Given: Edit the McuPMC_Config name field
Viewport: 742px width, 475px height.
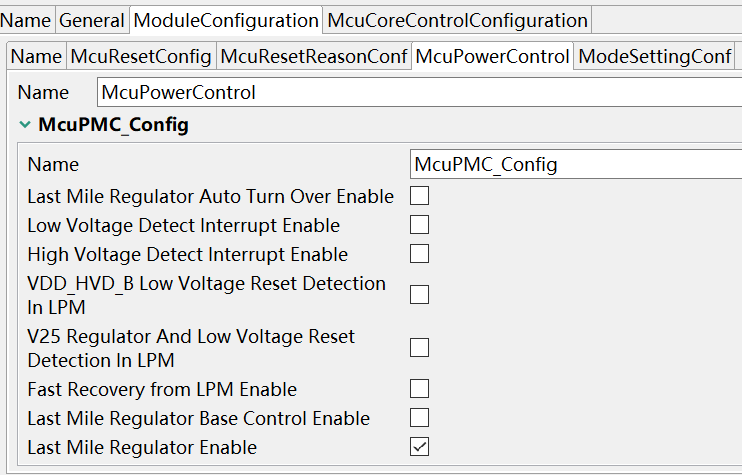Looking at the screenshot, I should click(x=575, y=164).
